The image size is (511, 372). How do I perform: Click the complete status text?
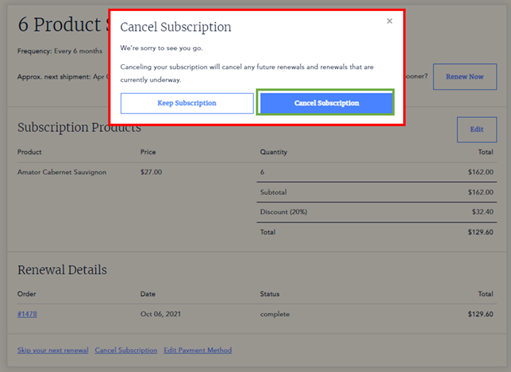pos(275,314)
